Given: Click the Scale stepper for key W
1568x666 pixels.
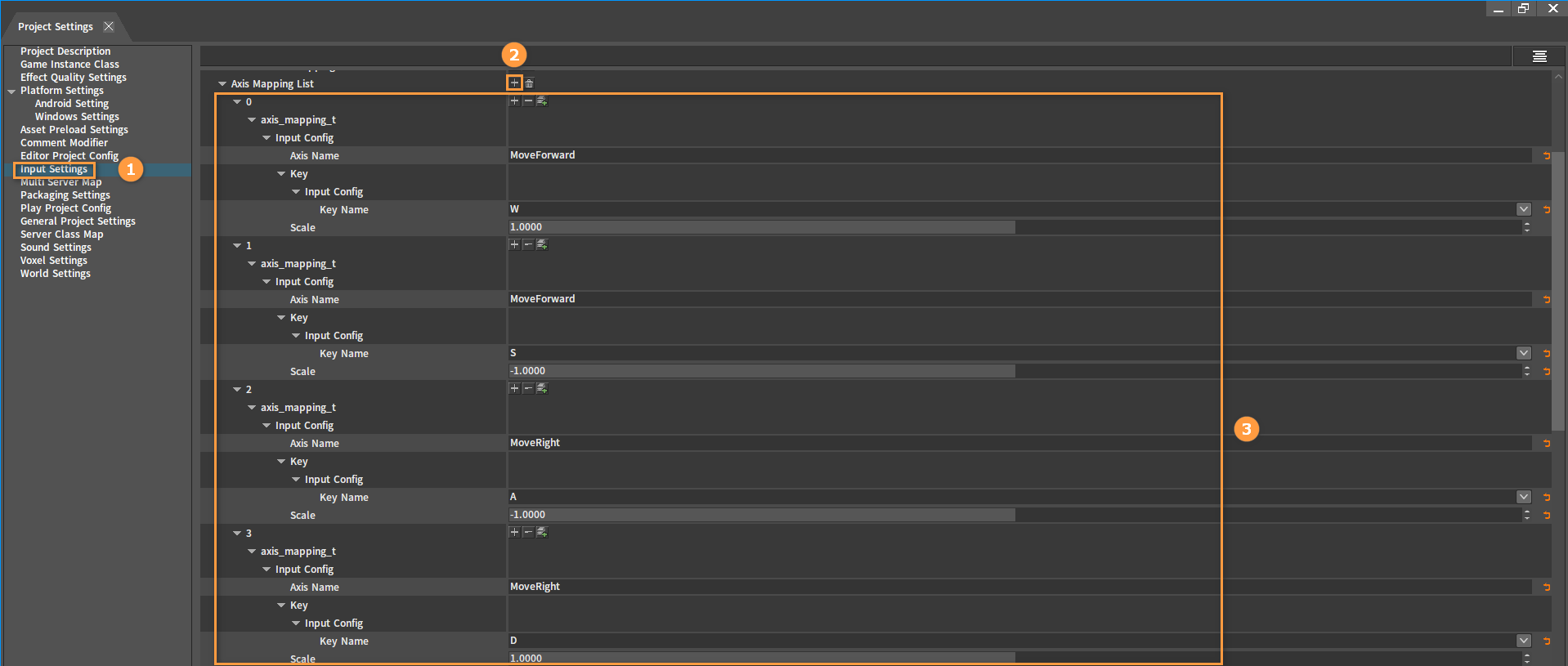Looking at the screenshot, I should coord(1526,227).
